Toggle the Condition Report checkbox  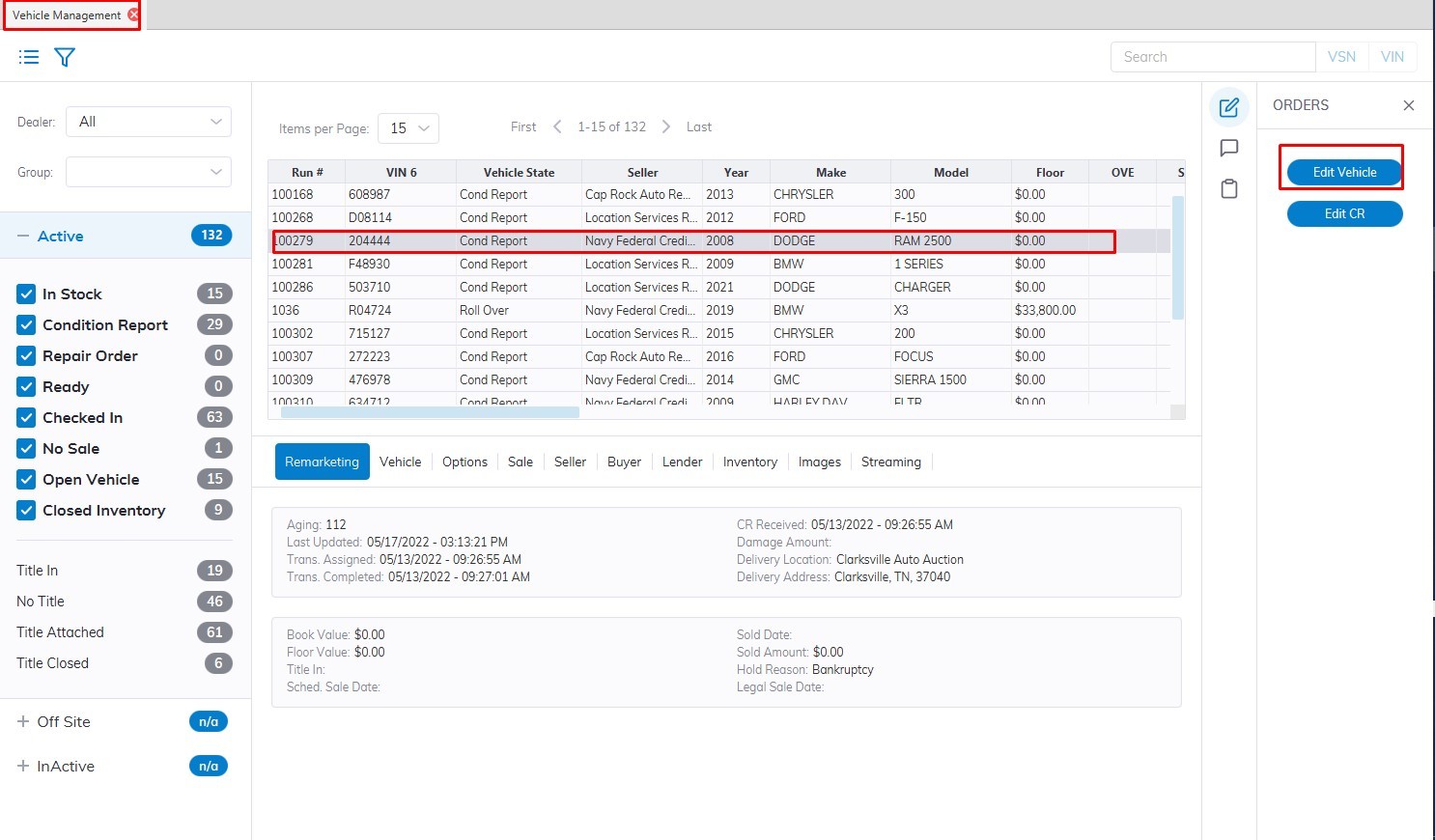click(x=26, y=324)
